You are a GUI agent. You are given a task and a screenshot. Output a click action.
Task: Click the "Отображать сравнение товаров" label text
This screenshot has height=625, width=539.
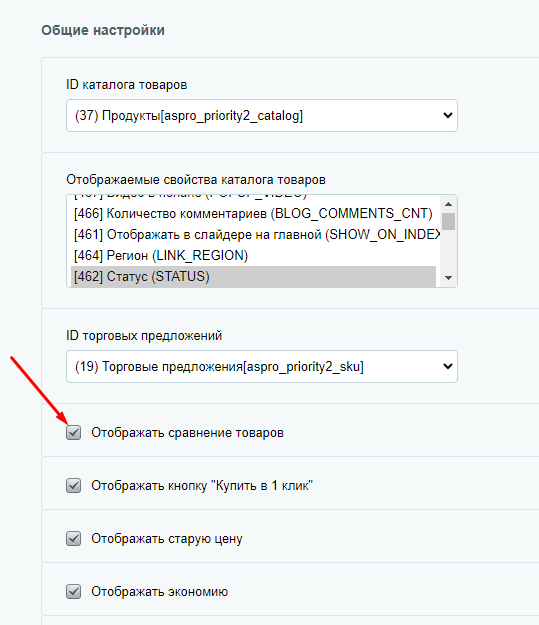187,432
